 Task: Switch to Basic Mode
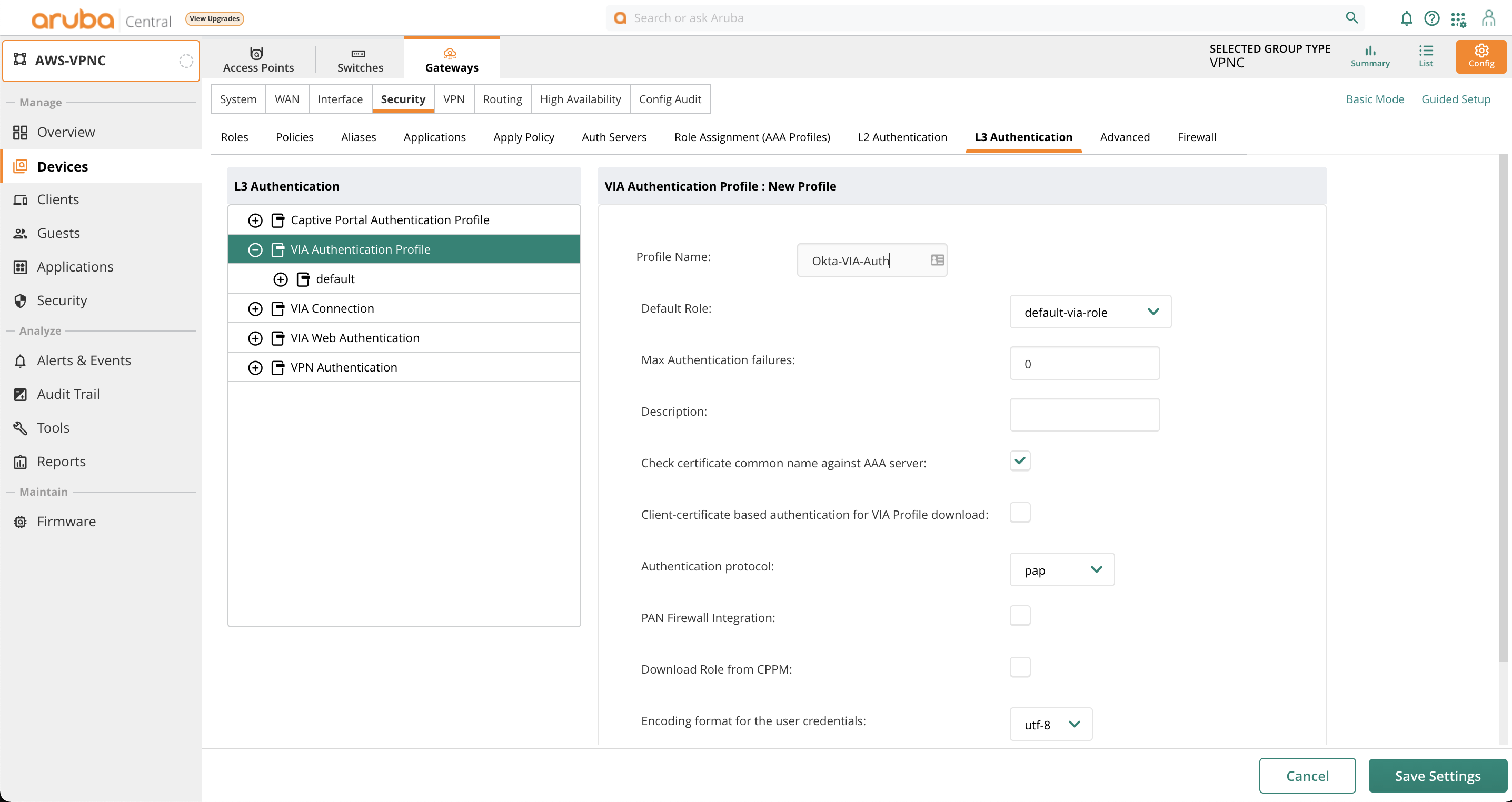1375,98
